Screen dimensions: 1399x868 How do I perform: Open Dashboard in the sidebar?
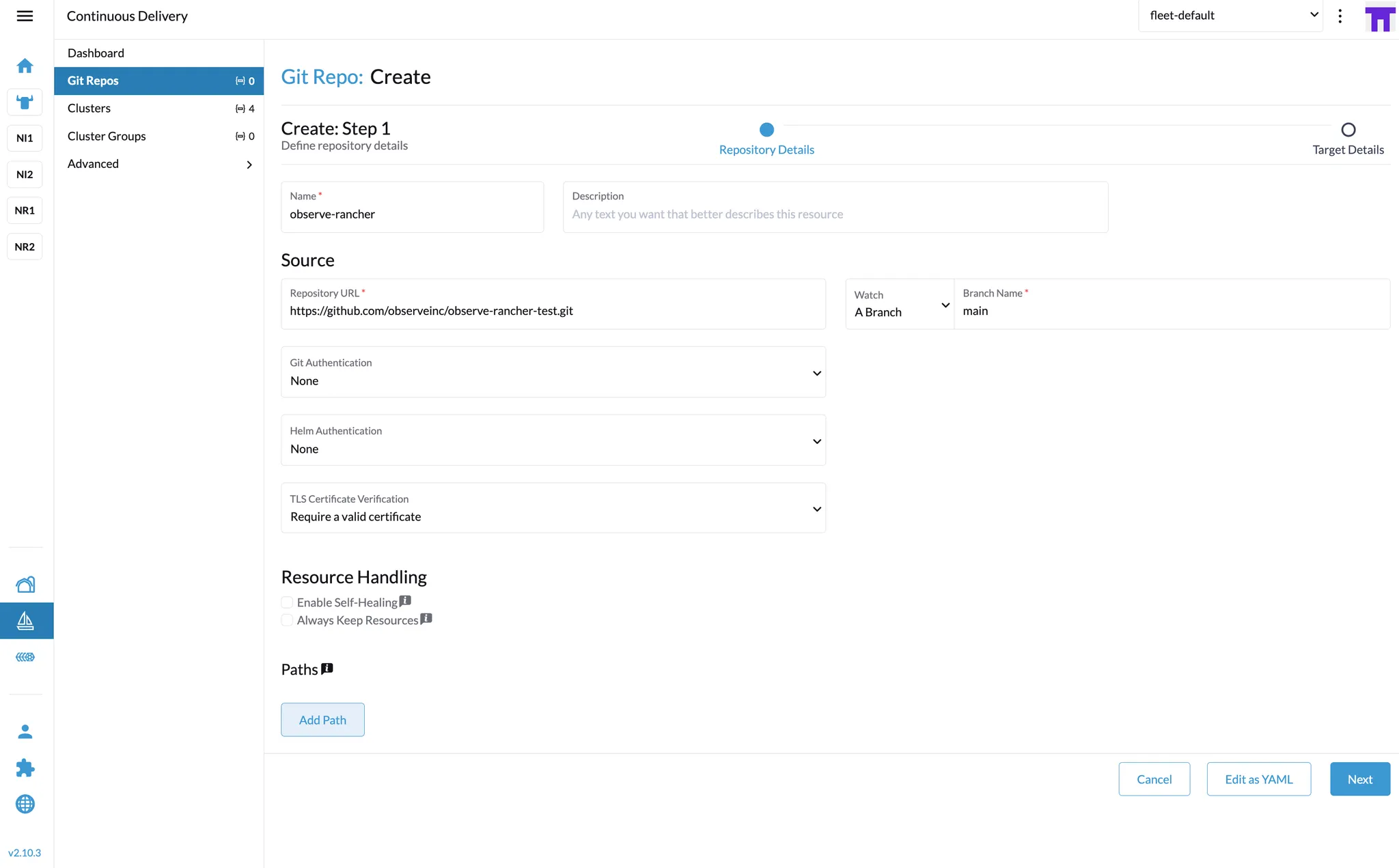coord(96,53)
